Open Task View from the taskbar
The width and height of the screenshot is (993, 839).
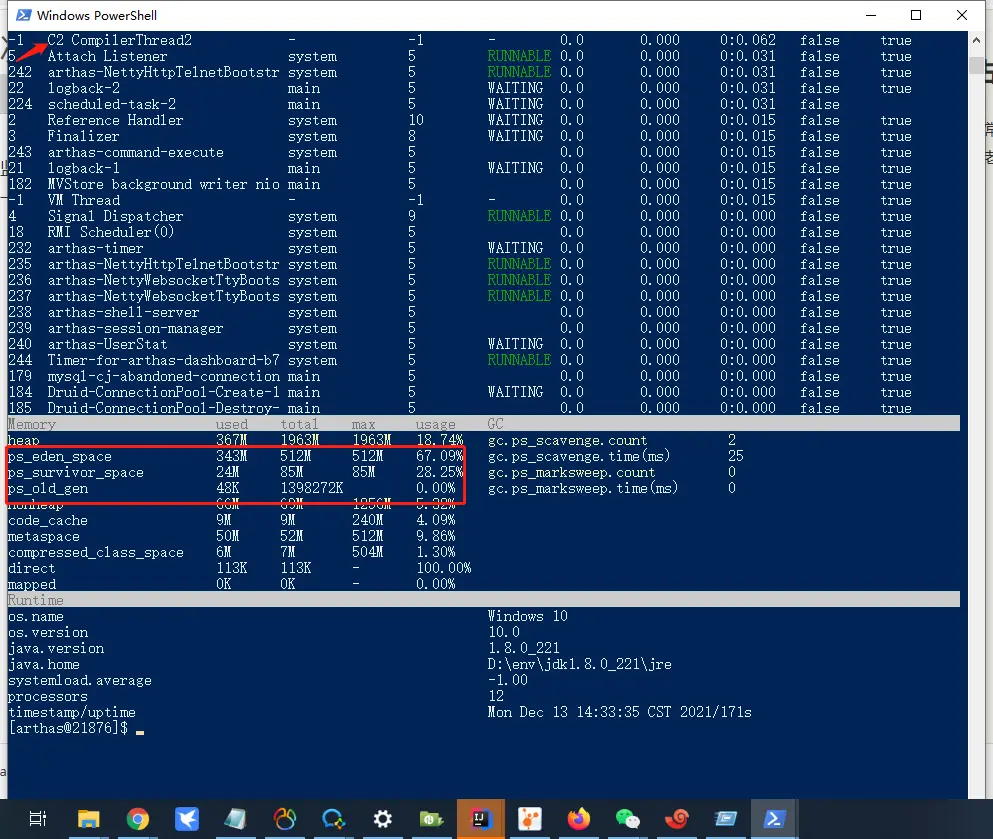pos(38,819)
